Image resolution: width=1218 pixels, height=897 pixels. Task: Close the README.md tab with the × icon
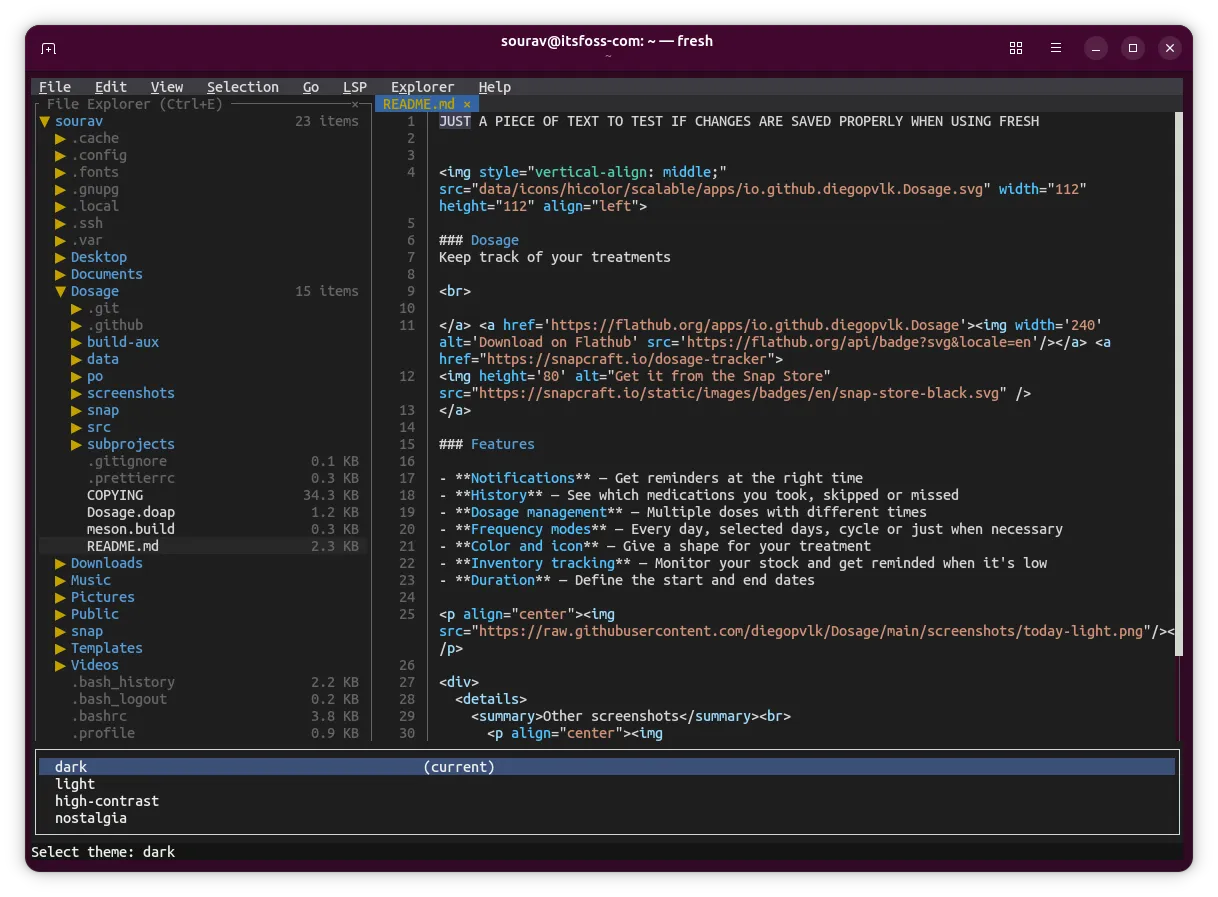tap(467, 104)
